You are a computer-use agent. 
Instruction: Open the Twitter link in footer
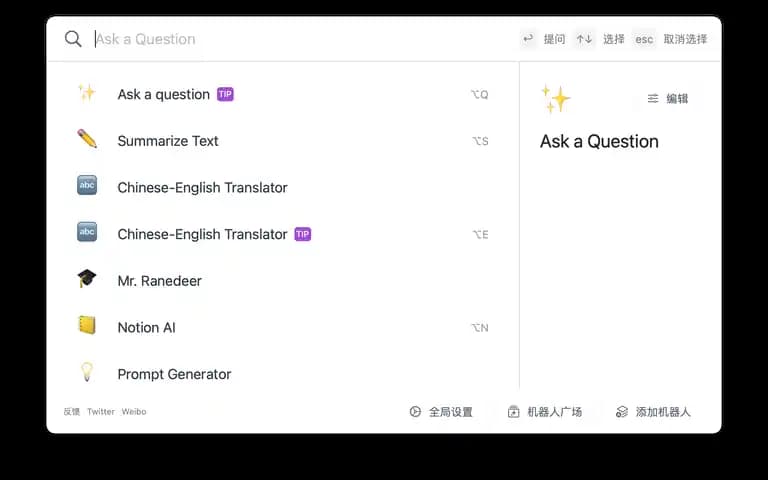tap(101, 411)
